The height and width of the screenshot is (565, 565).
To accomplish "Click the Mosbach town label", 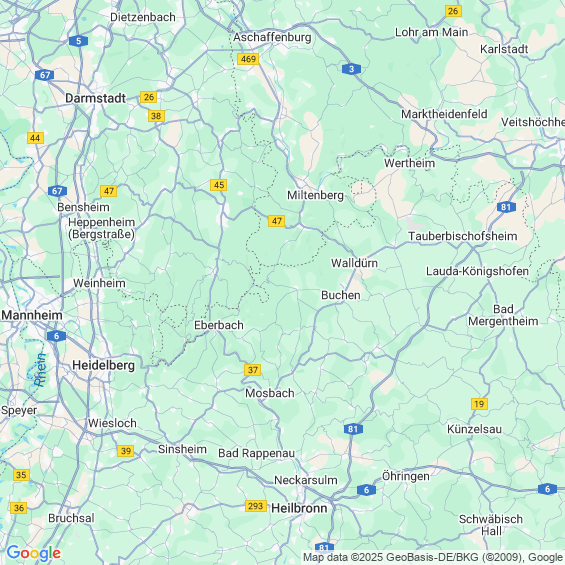I will pyautogui.click(x=270, y=393).
